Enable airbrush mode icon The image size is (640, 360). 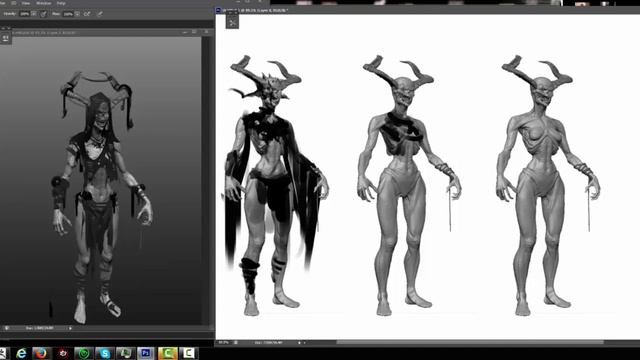coord(87,14)
